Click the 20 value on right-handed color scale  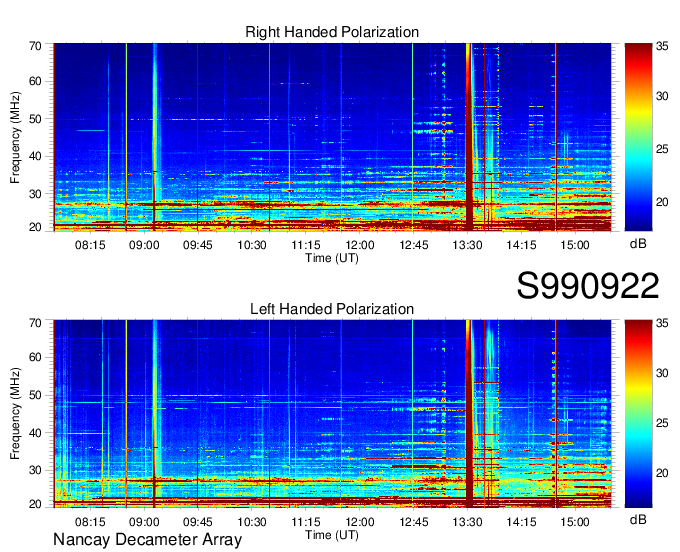662,202
